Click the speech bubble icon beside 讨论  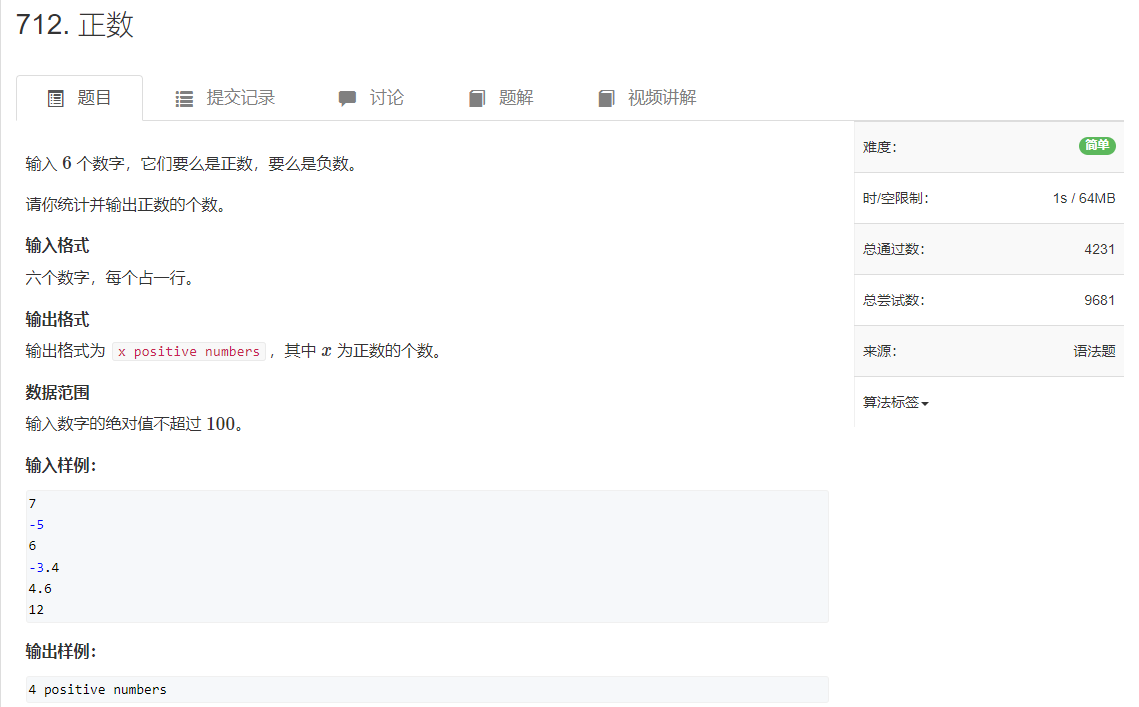(x=347, y=97)
